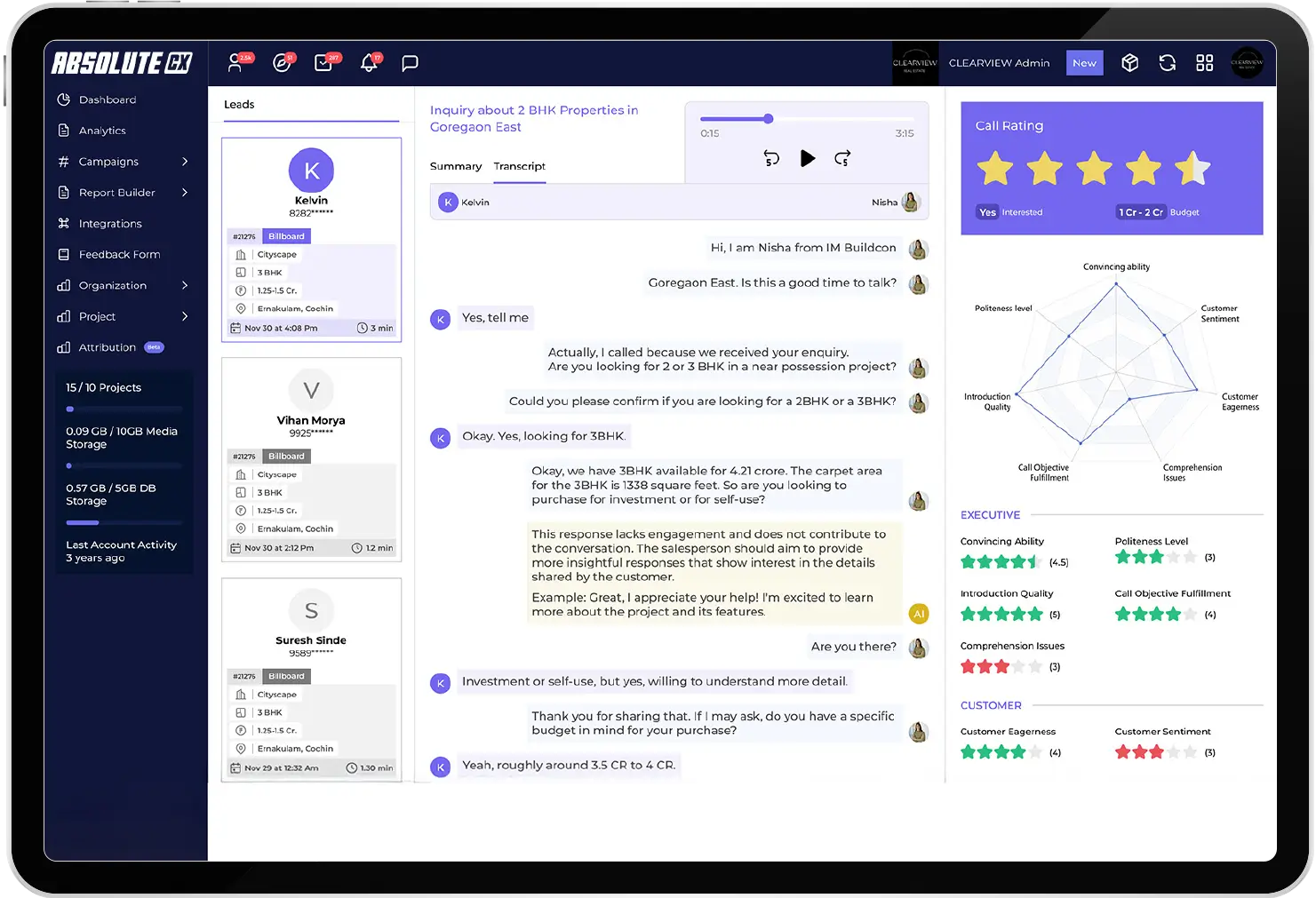This screenshot has height=898, width=1316.
Task: Click the 3D cube icon in header
Action: pos(1129,63)
